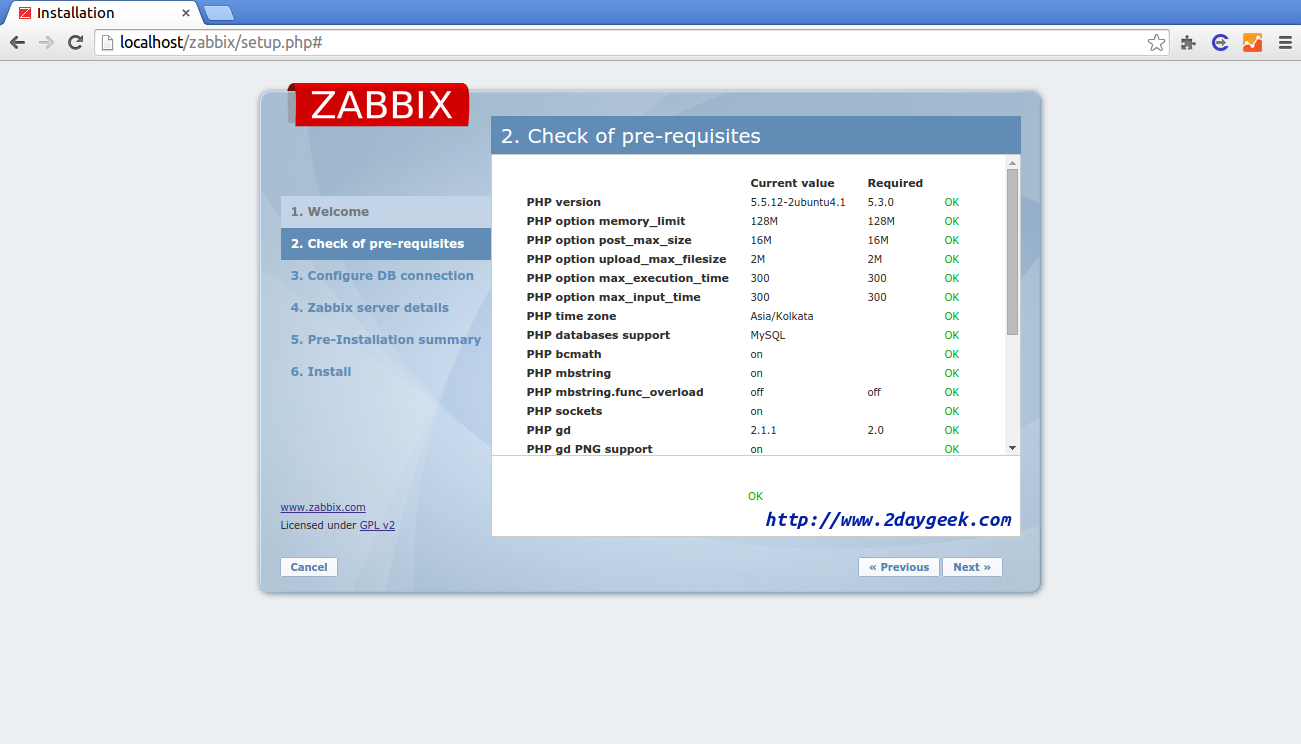The image size is (1301, 744).
Task: Open the GPL v2 license link
Action: point(377,525)
